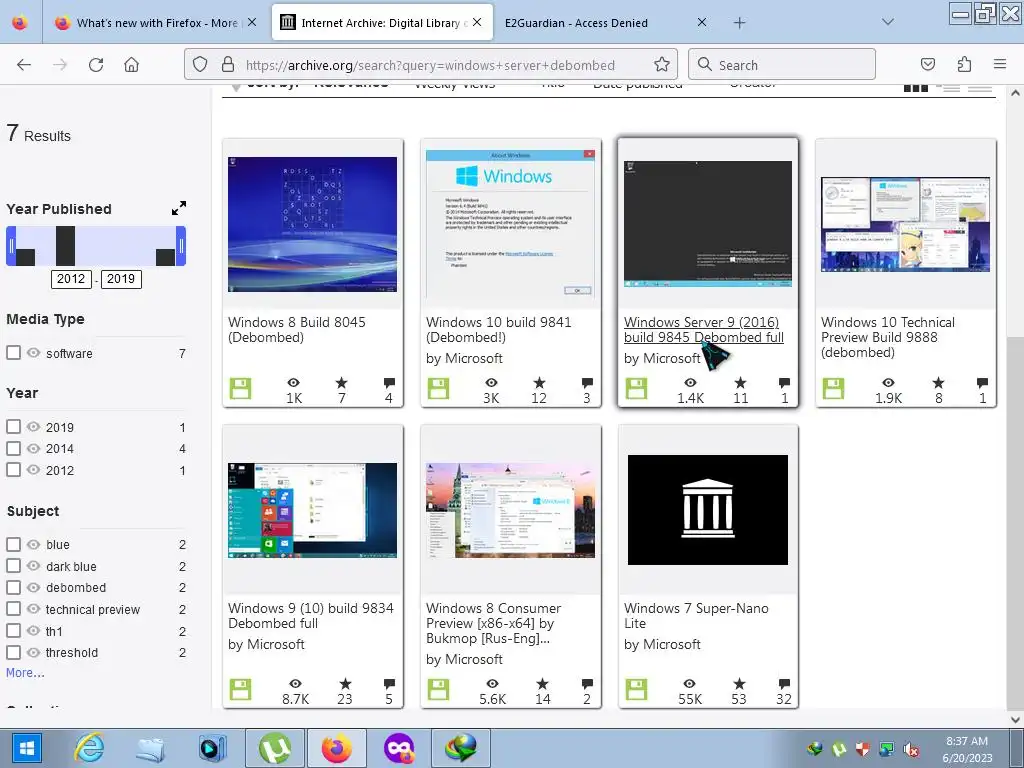Check the software media type filter
The height and width of the screenshot is (768, 1024).
pyautogui.click(x=13, y=353)
